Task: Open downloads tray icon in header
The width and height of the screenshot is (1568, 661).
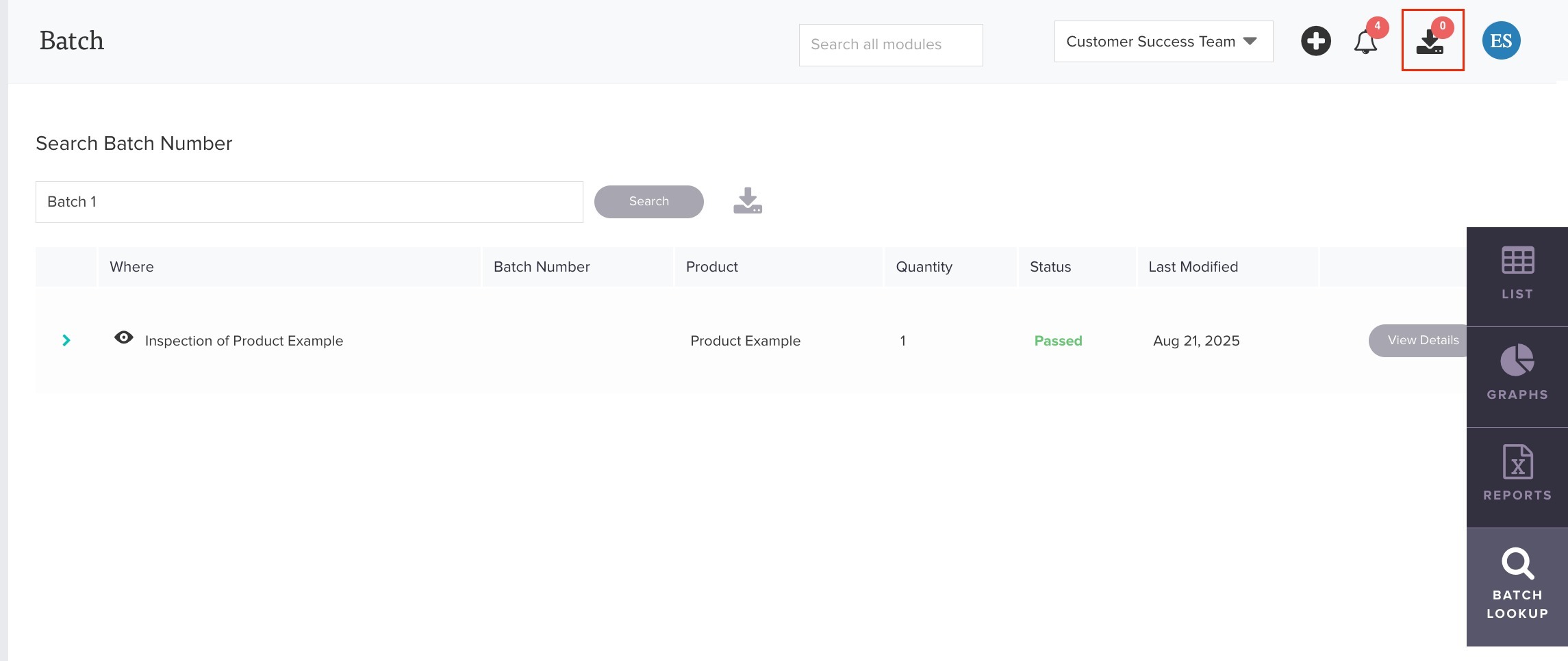Action: coord(1430,42)
